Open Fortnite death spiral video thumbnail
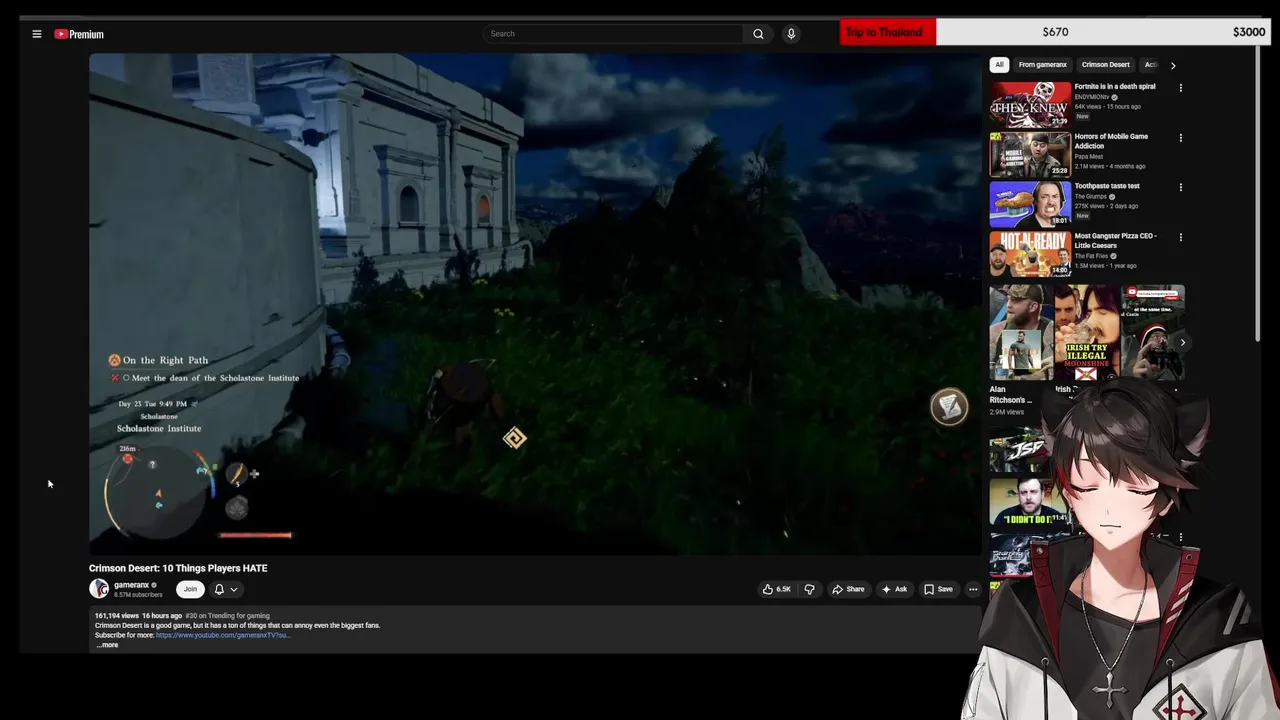1280x720 pixels. [1030, 104]
